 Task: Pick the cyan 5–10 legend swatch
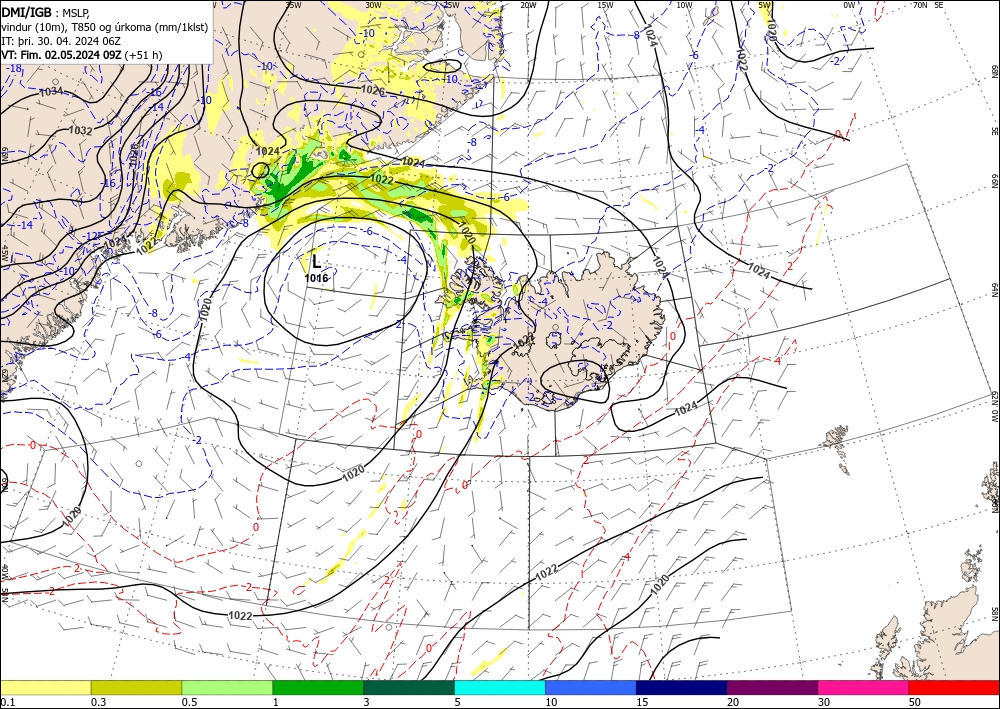point(499,687)
